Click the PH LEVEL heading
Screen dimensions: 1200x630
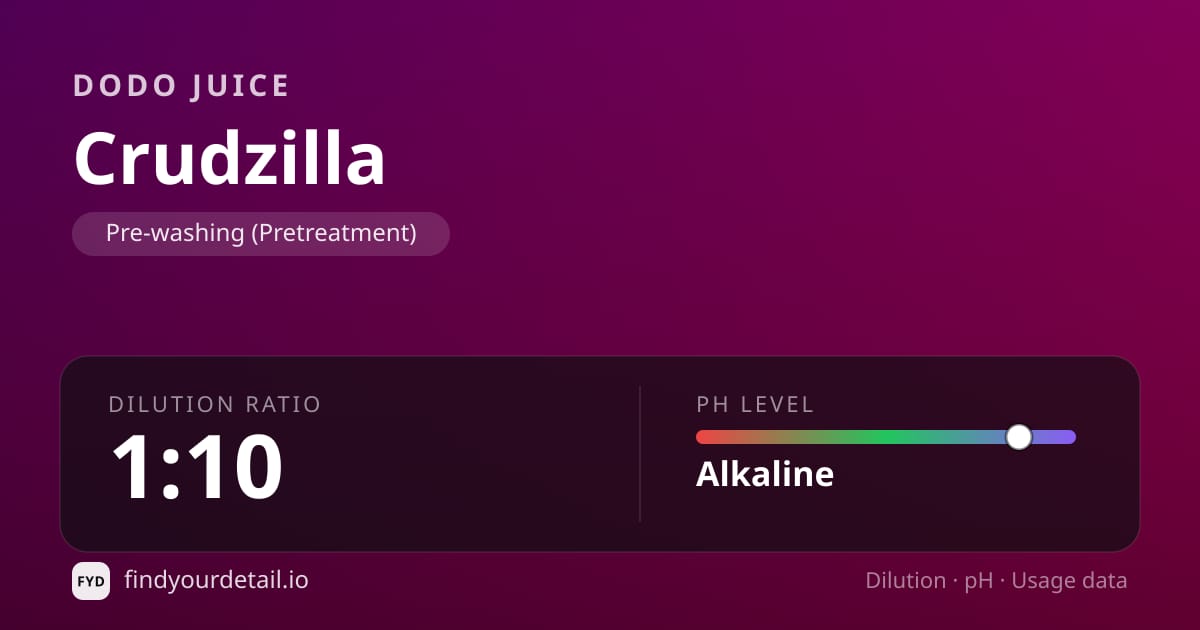click(x=756, y=405)
